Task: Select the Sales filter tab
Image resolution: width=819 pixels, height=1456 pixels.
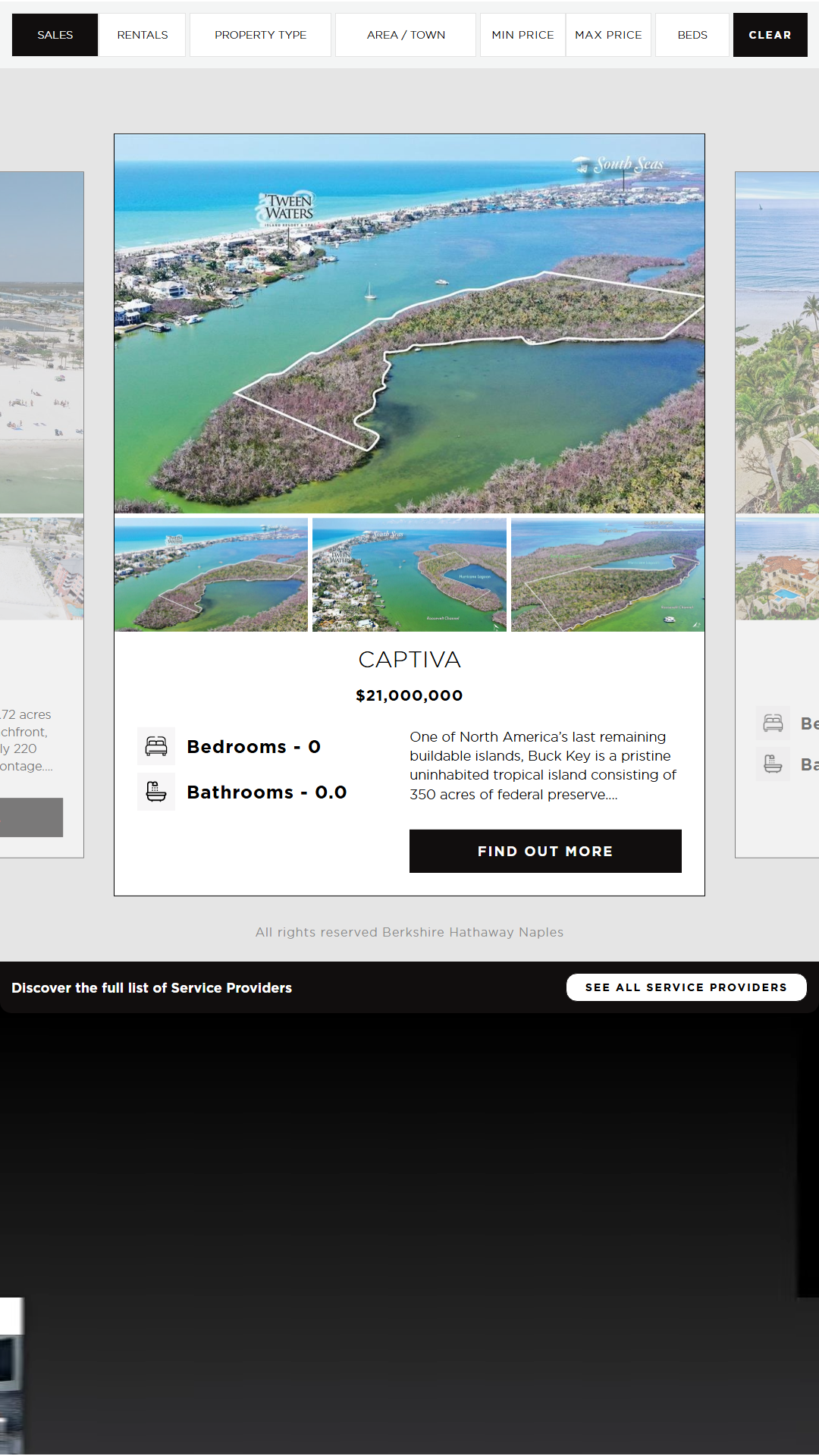Action: 55,35
